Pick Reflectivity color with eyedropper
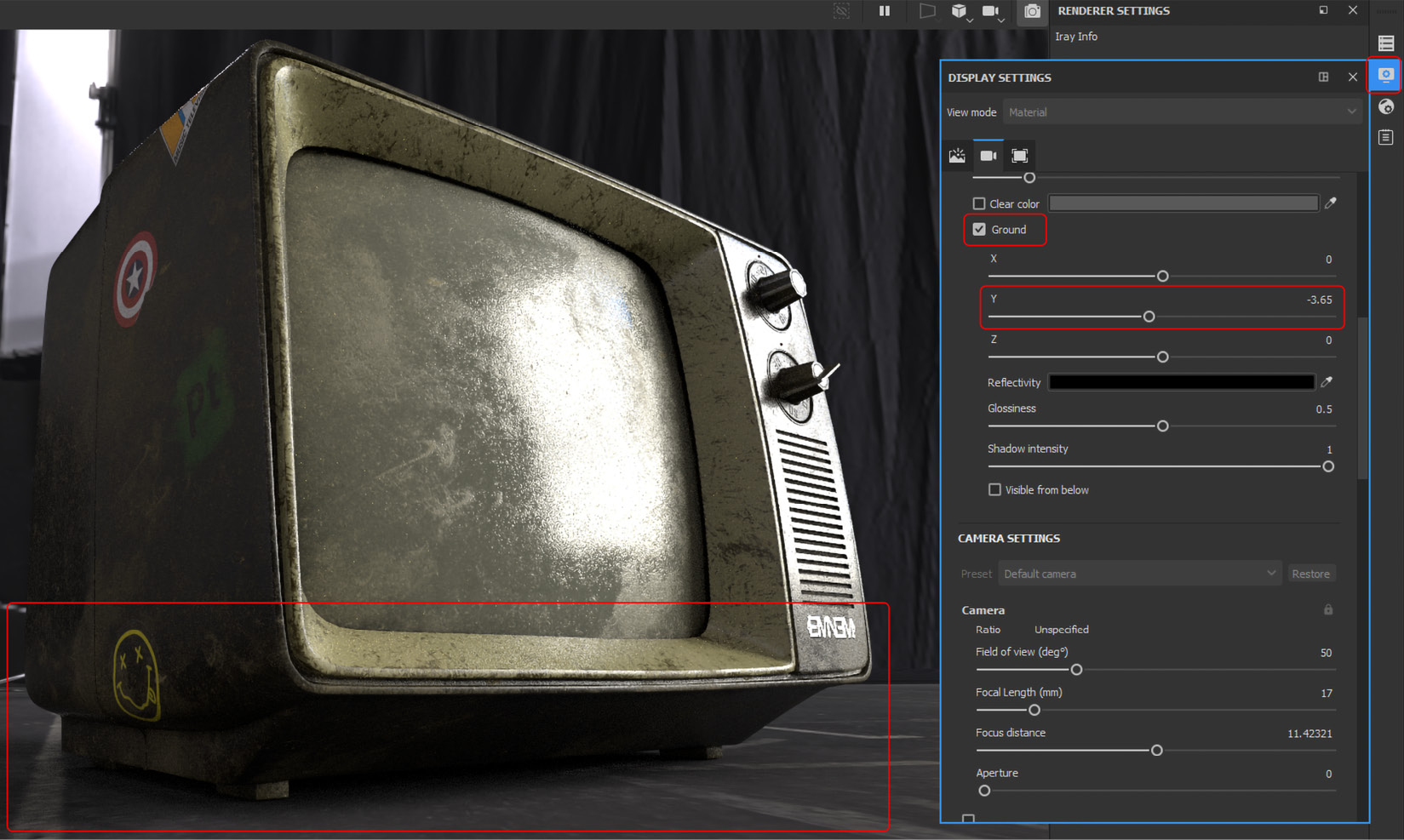1404x840 pixels. 1327,382
